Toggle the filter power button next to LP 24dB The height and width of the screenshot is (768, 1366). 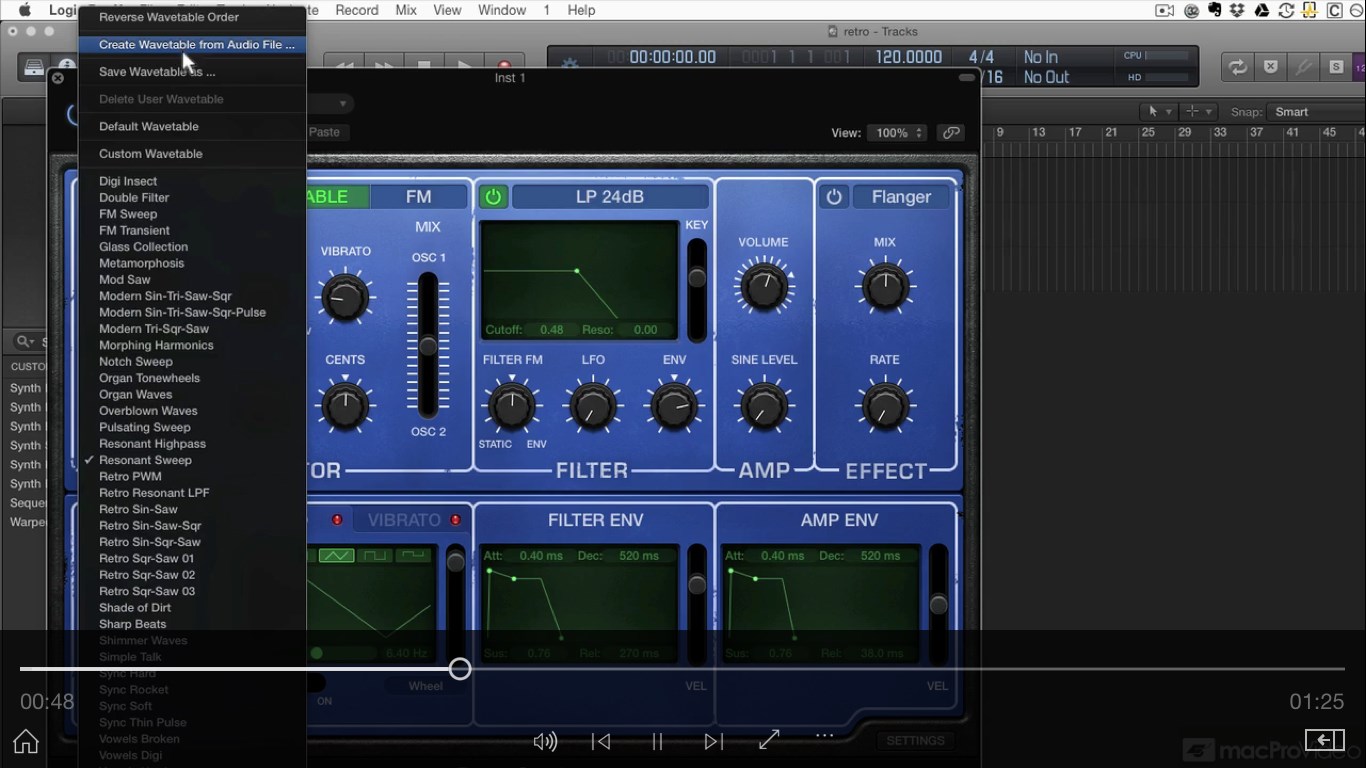pos(494,196)
